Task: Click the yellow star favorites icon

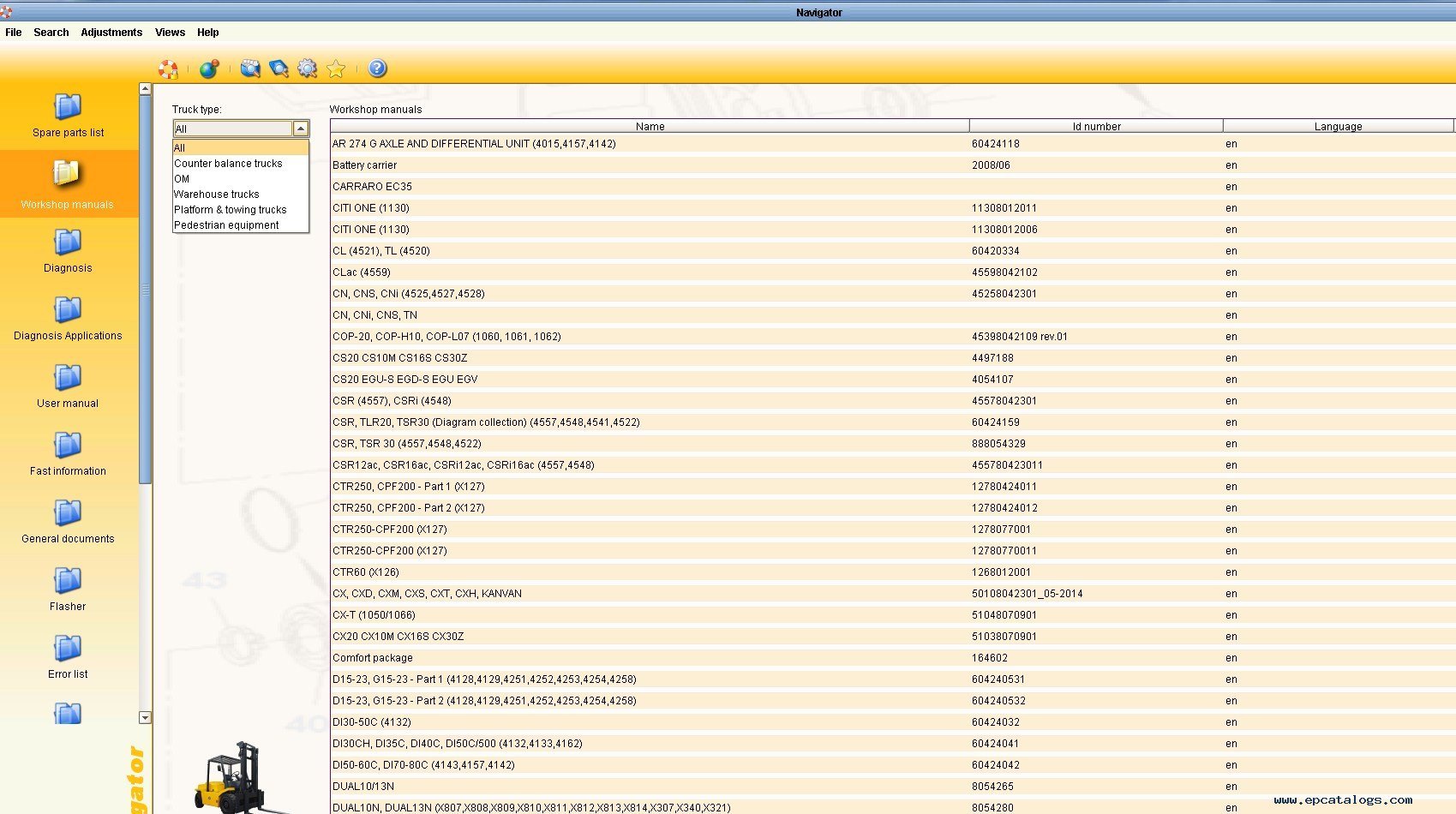Action: point(336,69)
